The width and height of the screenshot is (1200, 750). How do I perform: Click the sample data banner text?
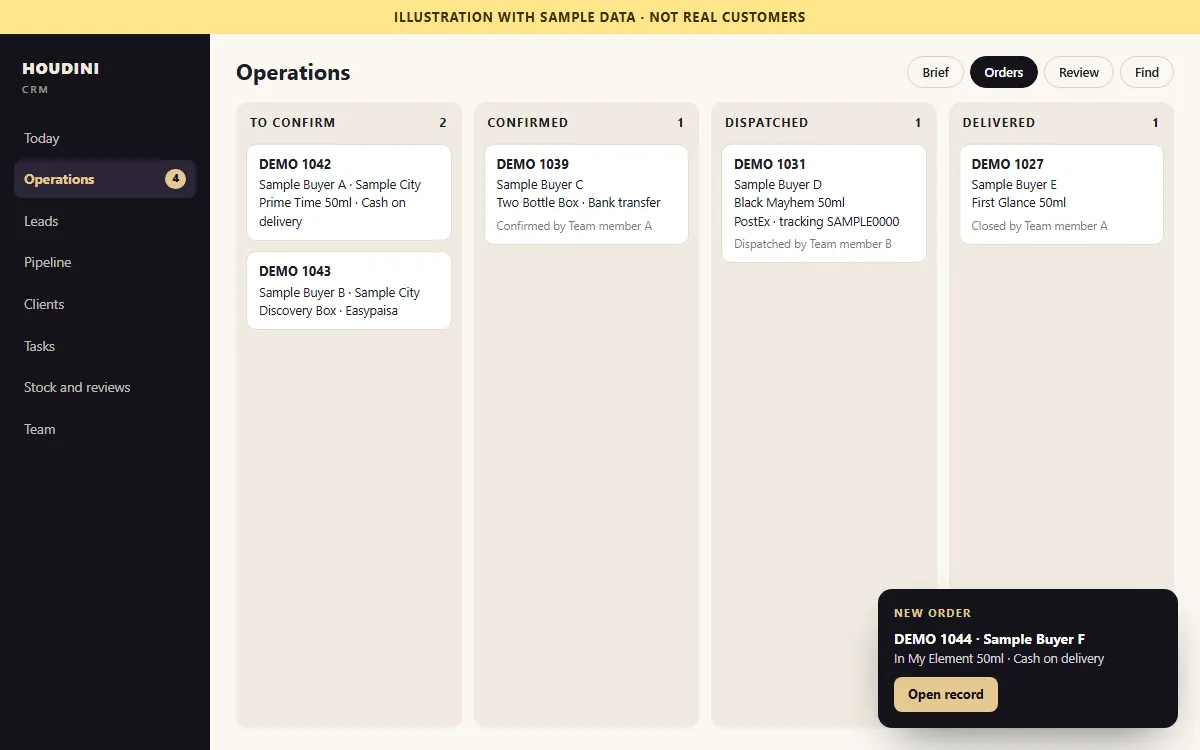pyautogui.click(x=600, y=17)
